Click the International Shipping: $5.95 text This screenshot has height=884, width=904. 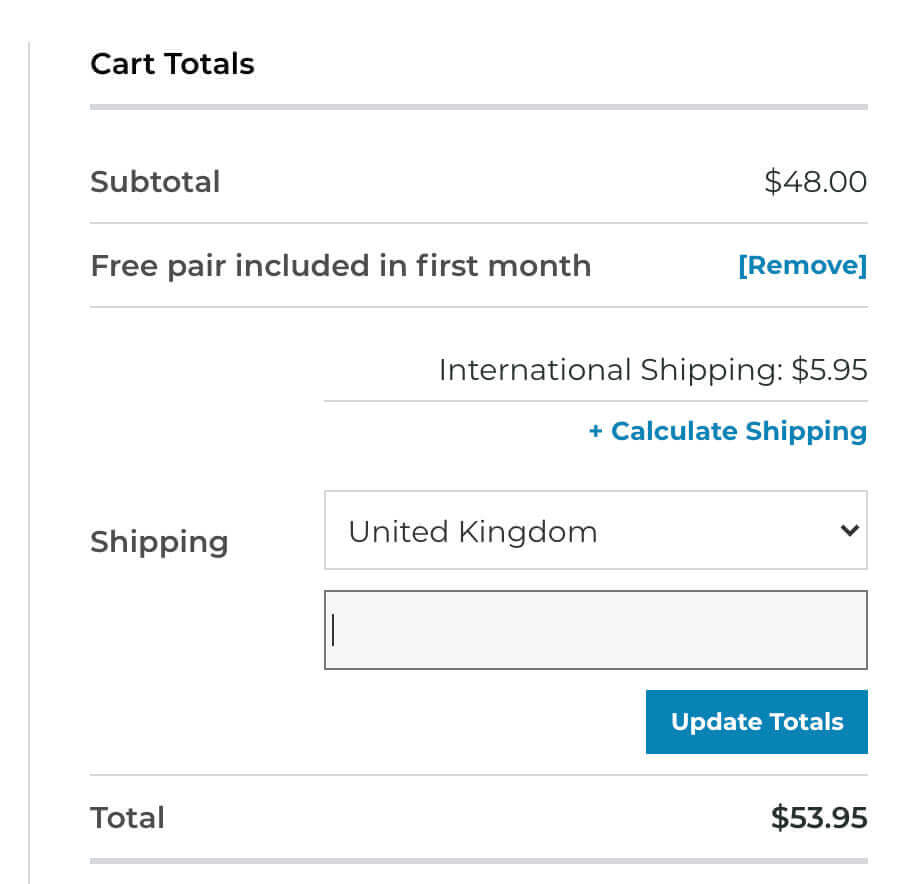[x=653, y=369]
